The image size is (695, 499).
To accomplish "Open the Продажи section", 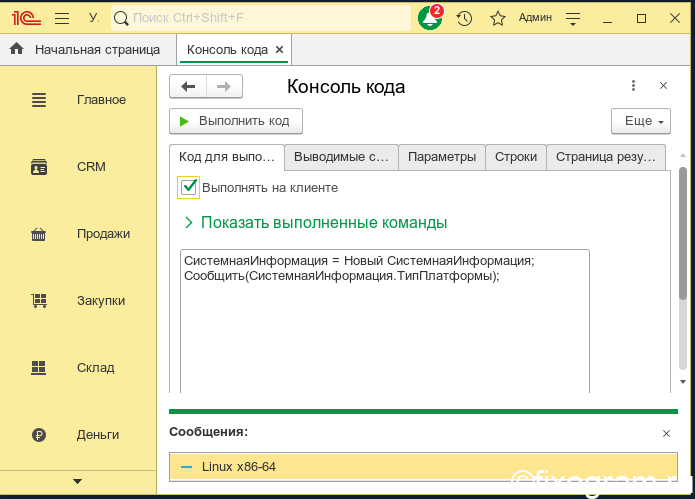I will point(78,234).
